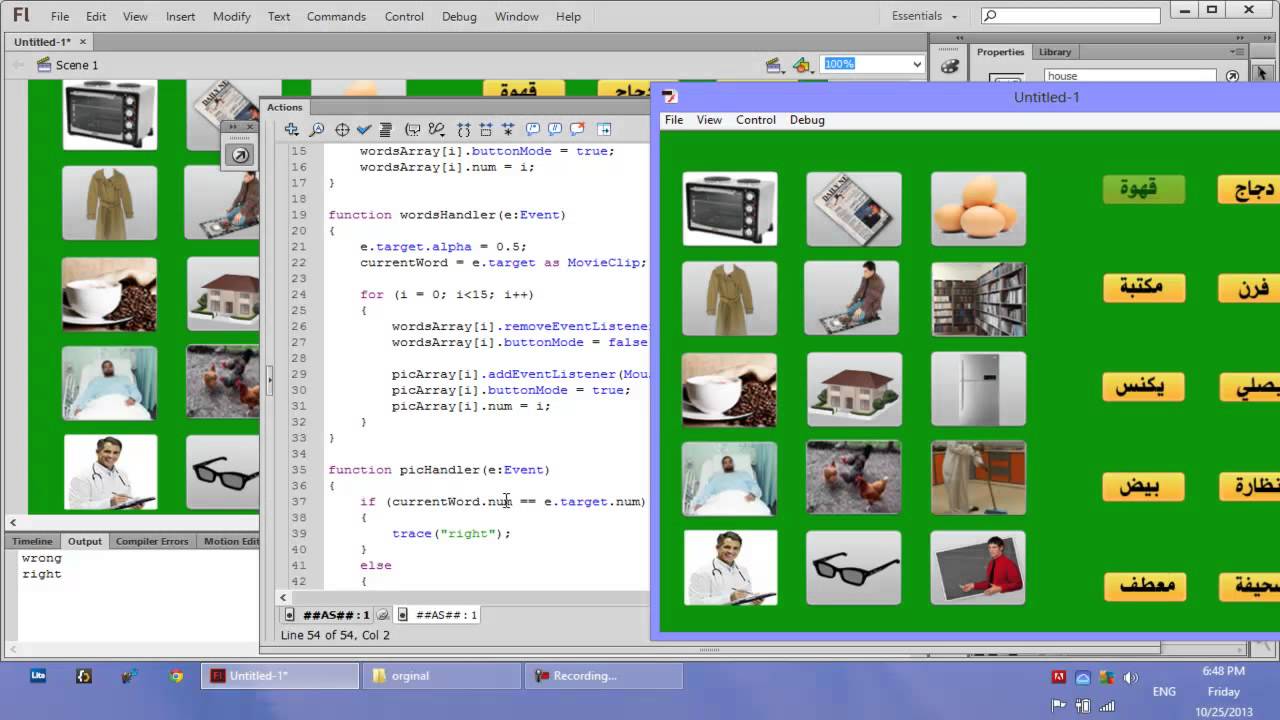Click the بيض word button
Screen dimensions: 1280x720
click(x=1144, y=487)
